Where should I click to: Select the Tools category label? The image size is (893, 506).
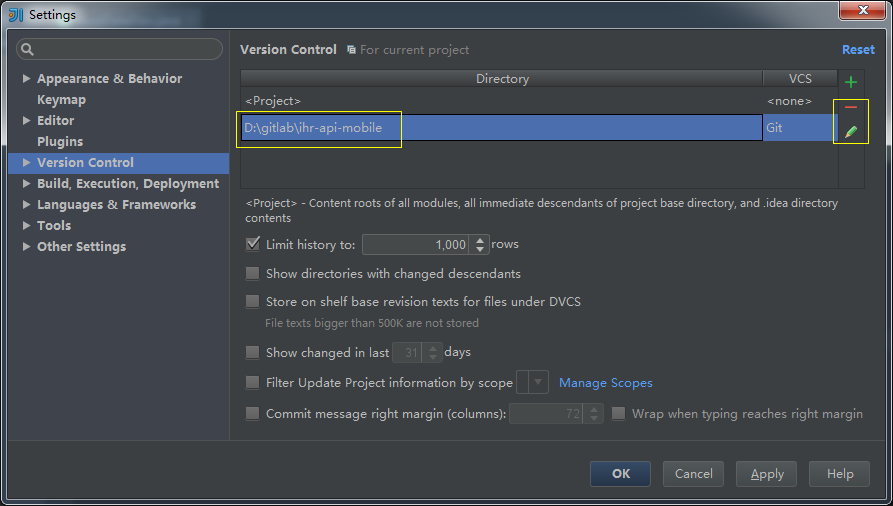[x=54, y=226]
